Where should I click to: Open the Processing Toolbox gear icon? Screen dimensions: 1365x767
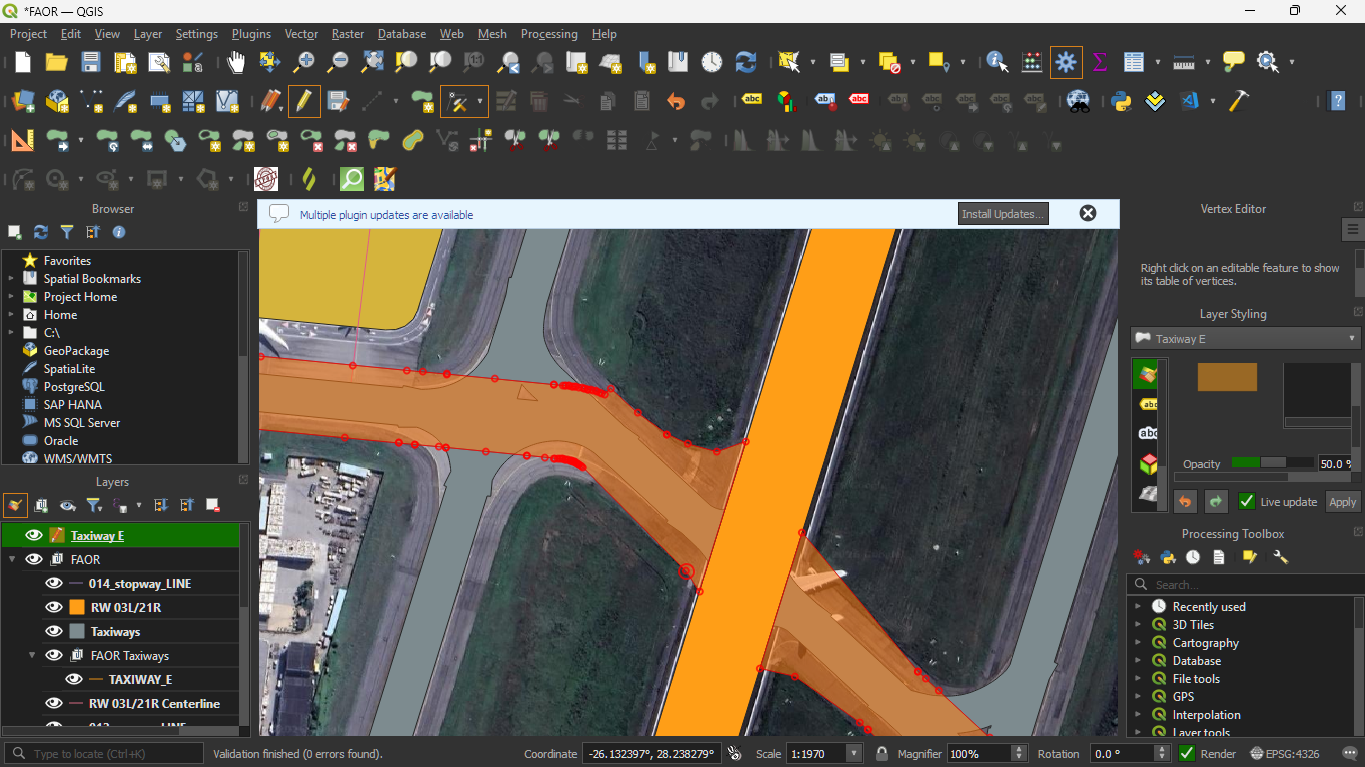1066,62
